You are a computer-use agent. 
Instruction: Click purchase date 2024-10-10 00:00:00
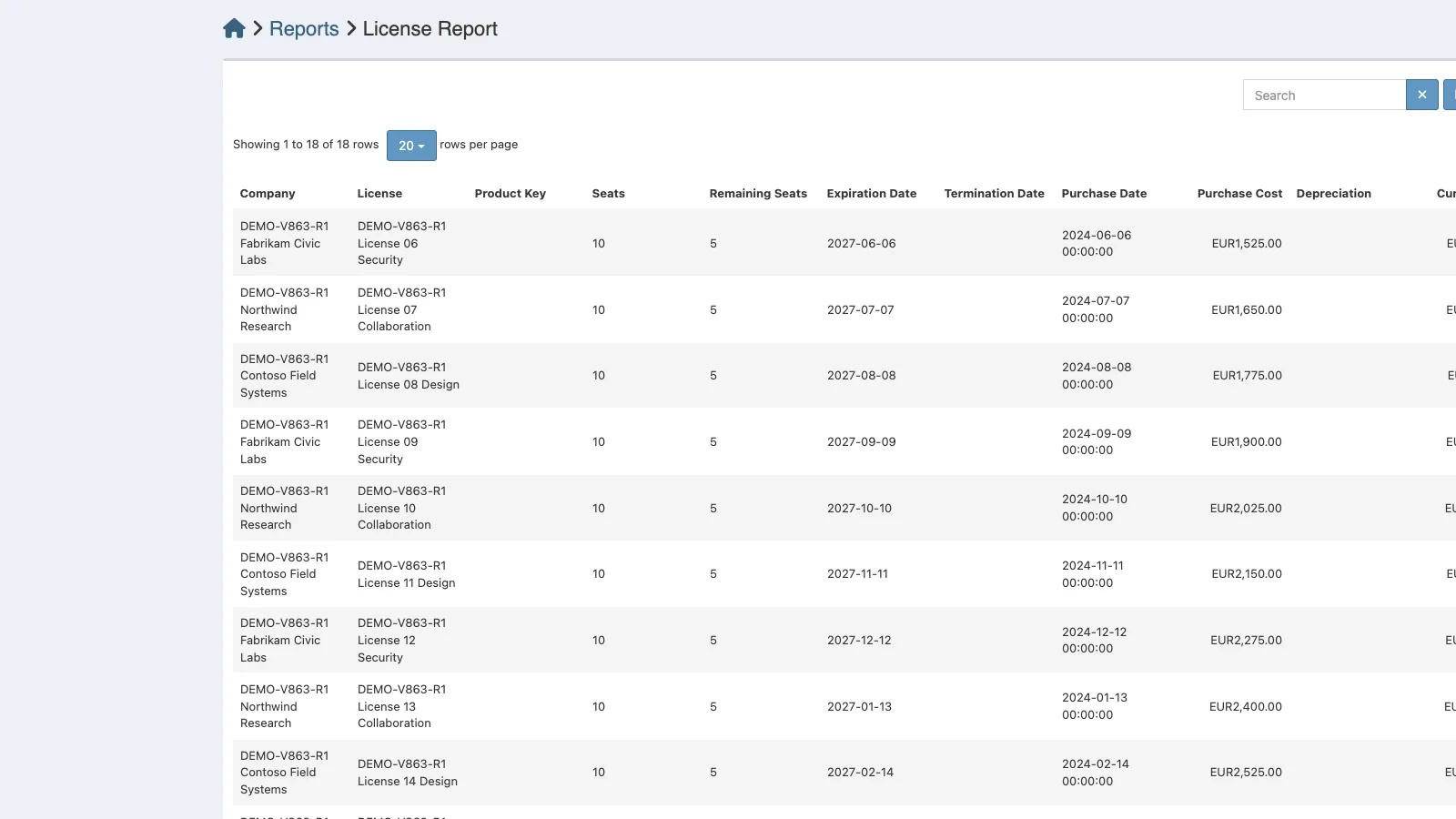point(1095,508)
